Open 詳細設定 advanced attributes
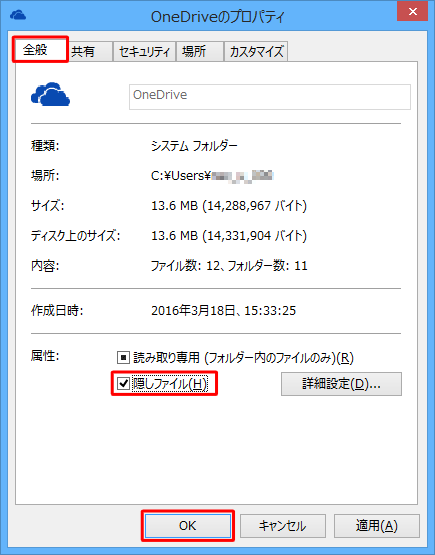435x555 pixels. 341,384
